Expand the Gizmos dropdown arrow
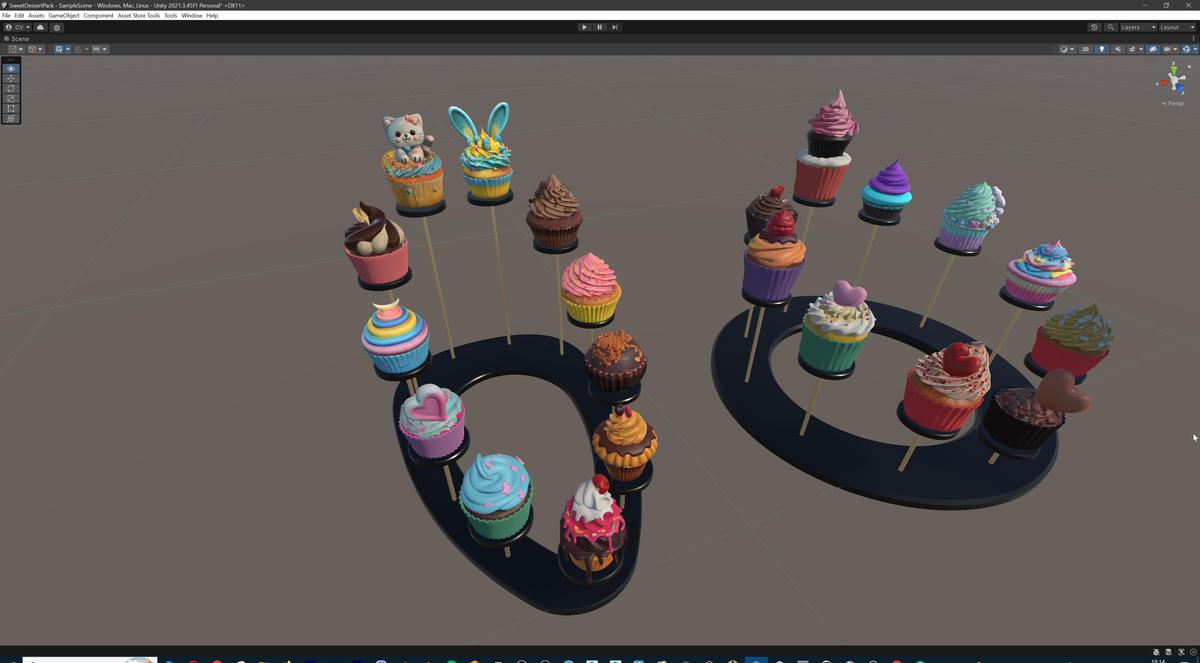 click(1174, 49)
